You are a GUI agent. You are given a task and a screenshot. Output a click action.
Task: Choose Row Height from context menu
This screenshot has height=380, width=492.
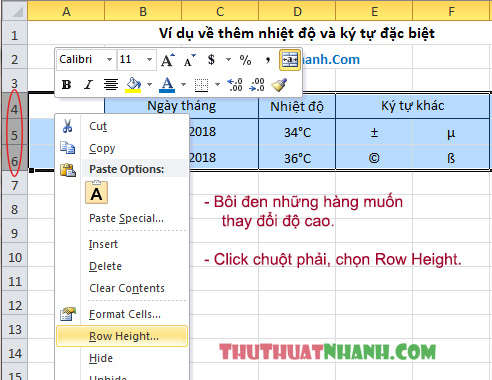(x=122, y=336)
